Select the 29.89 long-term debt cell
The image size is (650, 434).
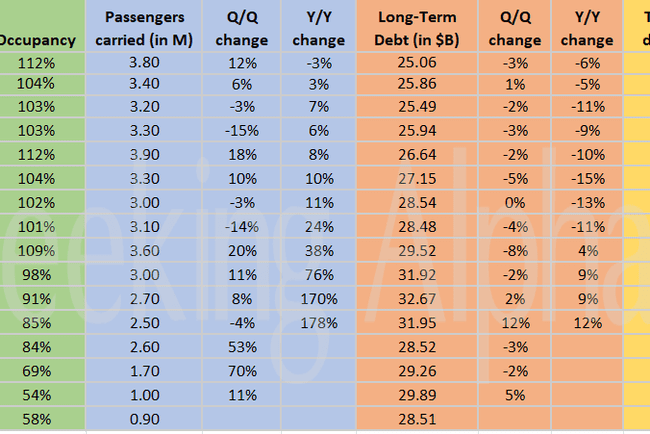pyautogui.click(x=415, y=393)
